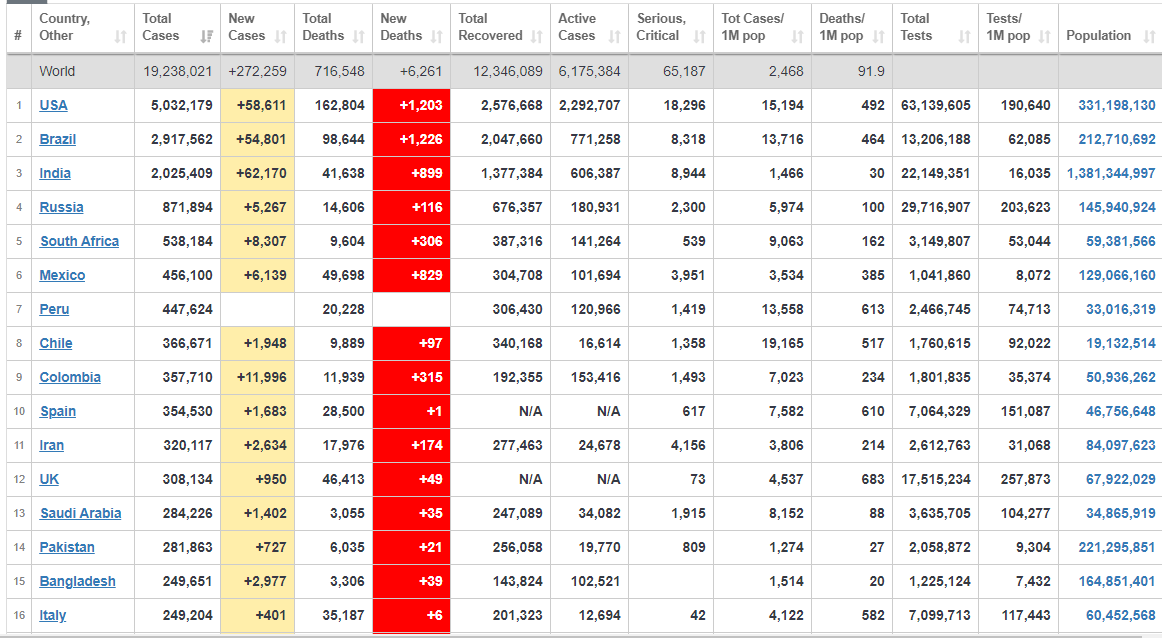The height and width of the screenshot is (638, 1162).
Task: Sort by Active Cases arrow icon
Action: (x=614, y=36)
